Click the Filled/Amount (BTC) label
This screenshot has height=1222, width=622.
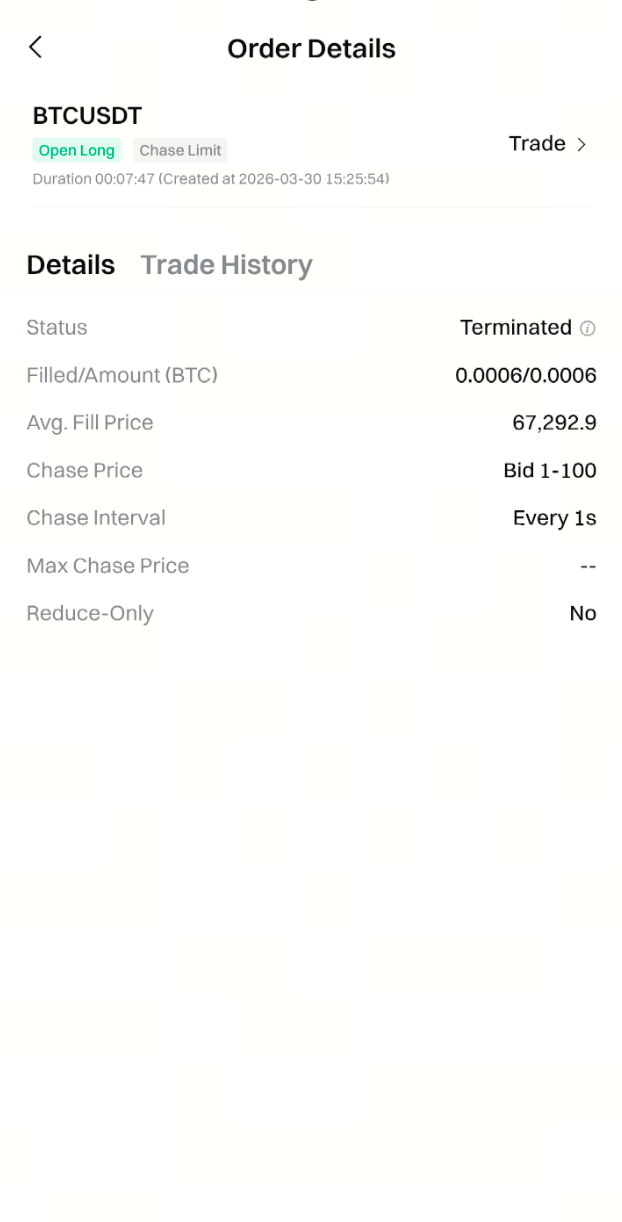[122, 376]
